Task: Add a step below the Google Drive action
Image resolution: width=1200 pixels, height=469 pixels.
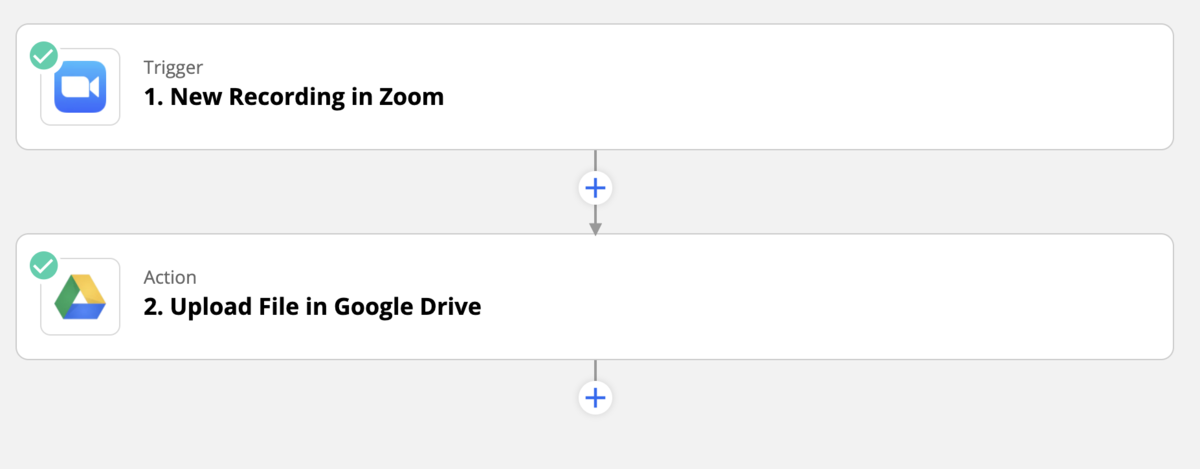Action: [595, 398]
